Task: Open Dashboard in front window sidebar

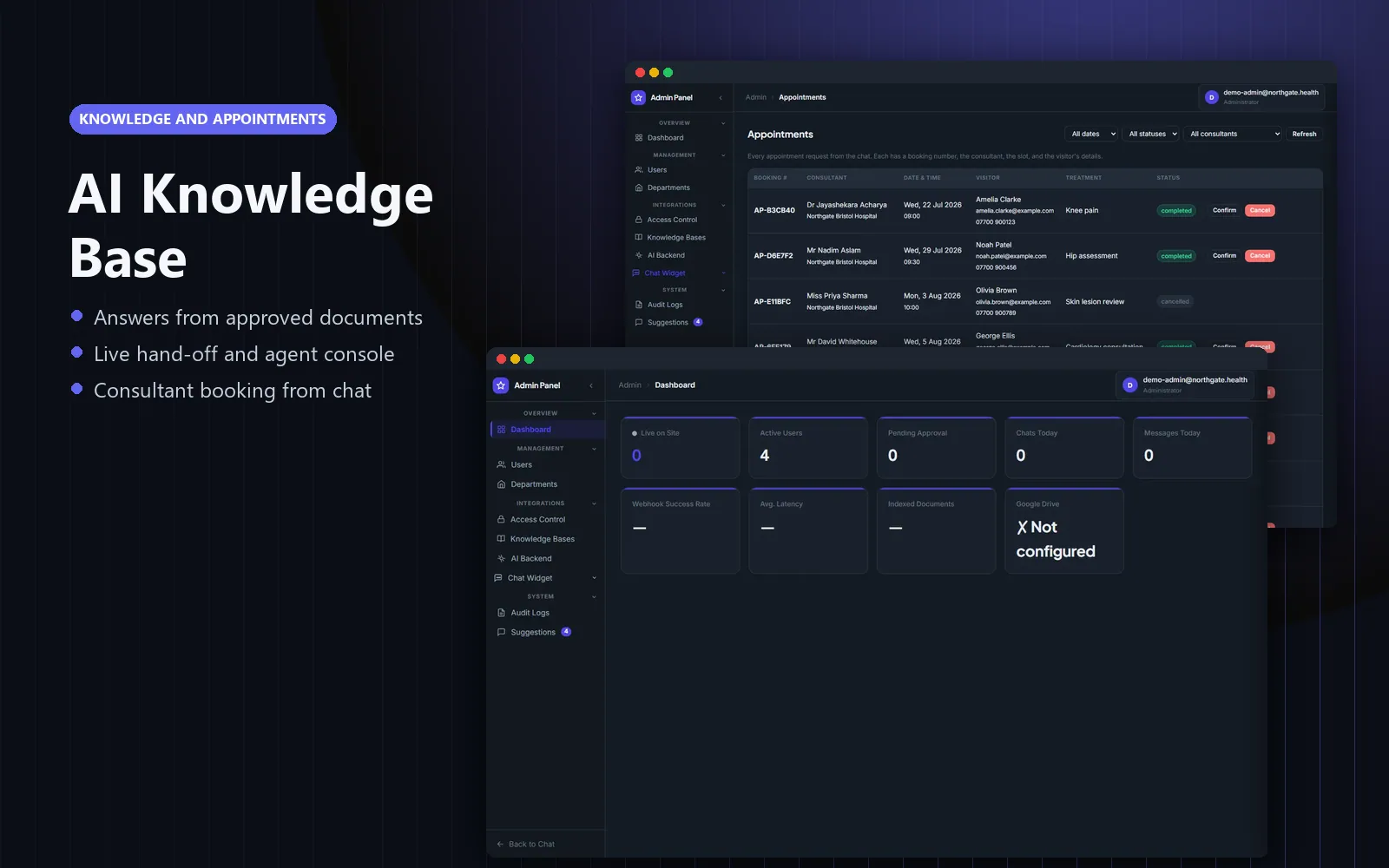Action: 547,430
